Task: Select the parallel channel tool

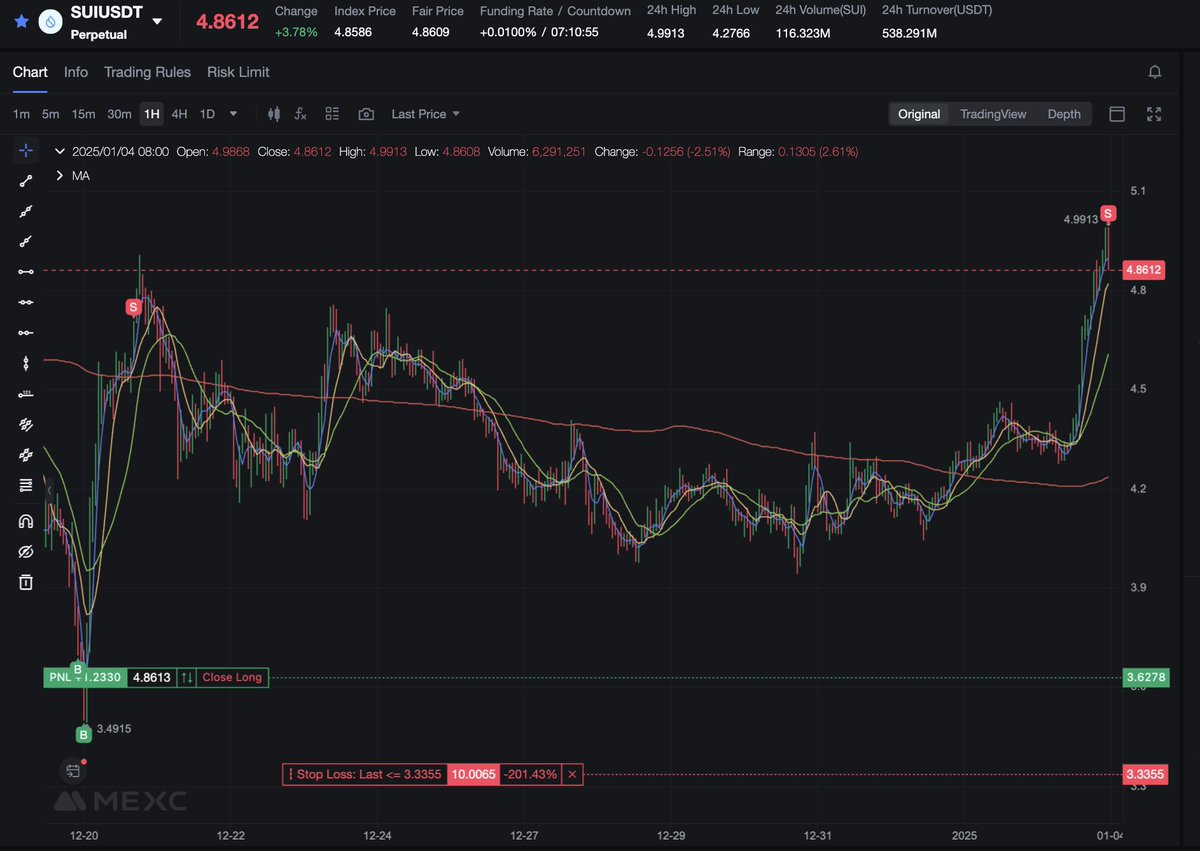Action: point(26,425)
